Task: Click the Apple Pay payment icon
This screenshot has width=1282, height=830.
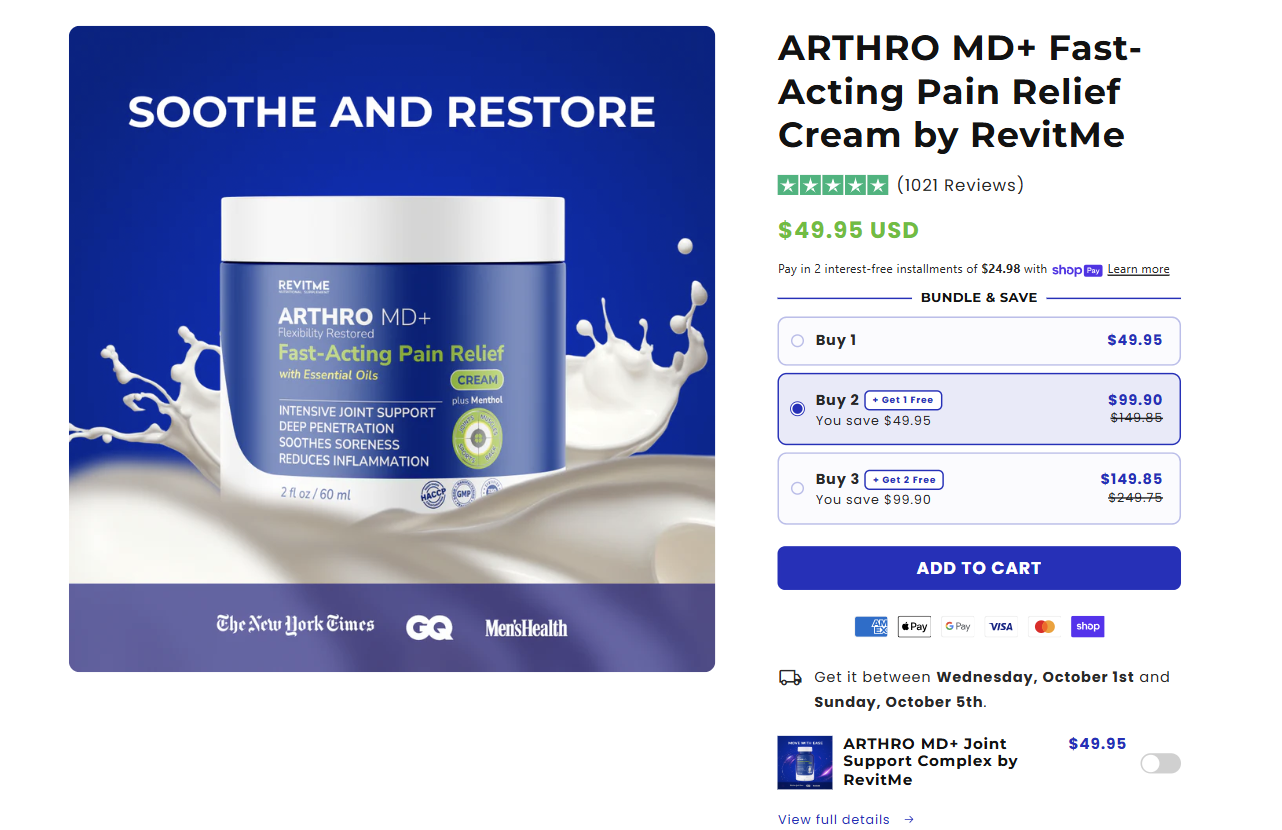Action: (x=914, y=627)
